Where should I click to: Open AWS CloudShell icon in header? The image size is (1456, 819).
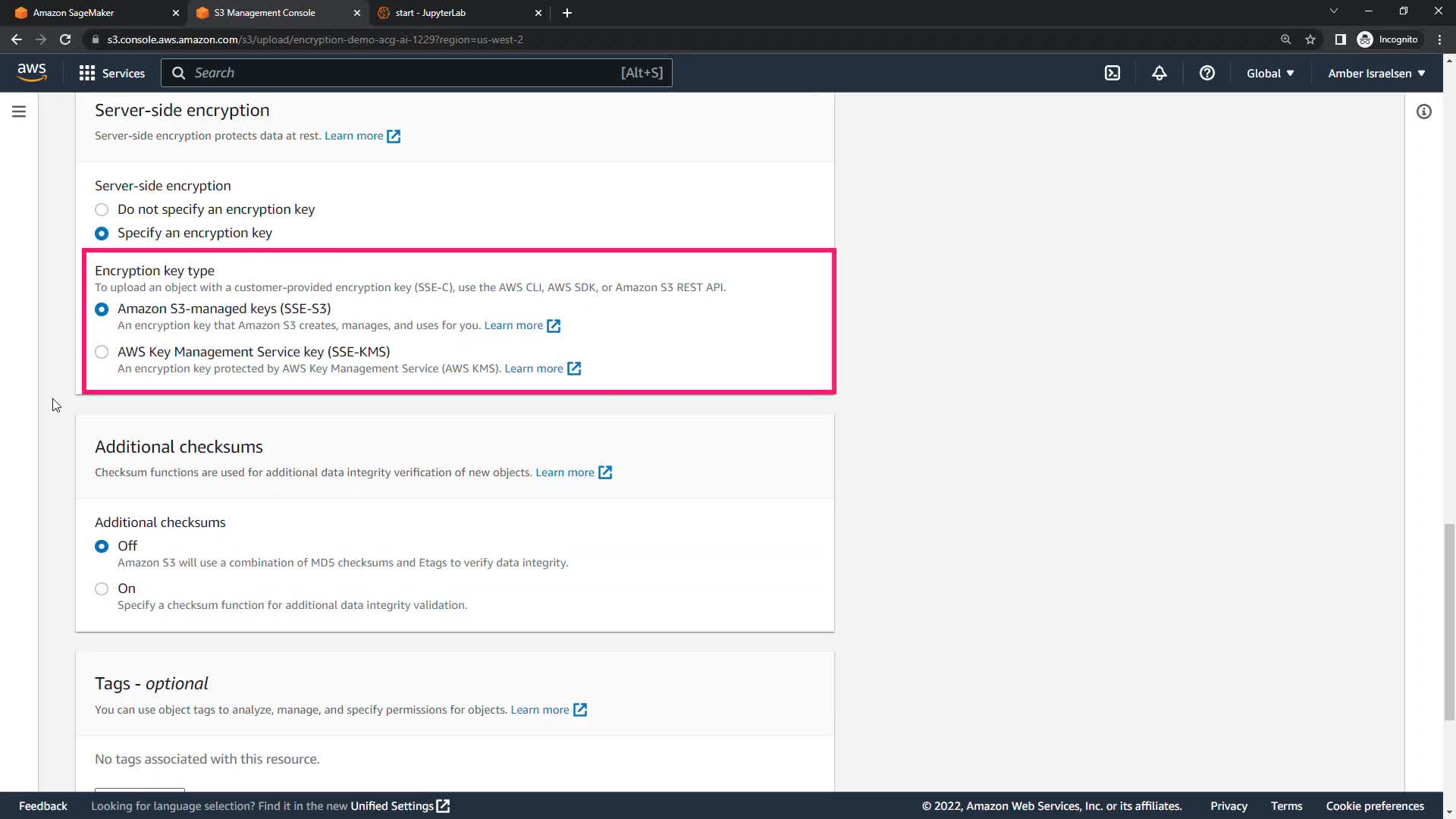[x=1112, y=73]
